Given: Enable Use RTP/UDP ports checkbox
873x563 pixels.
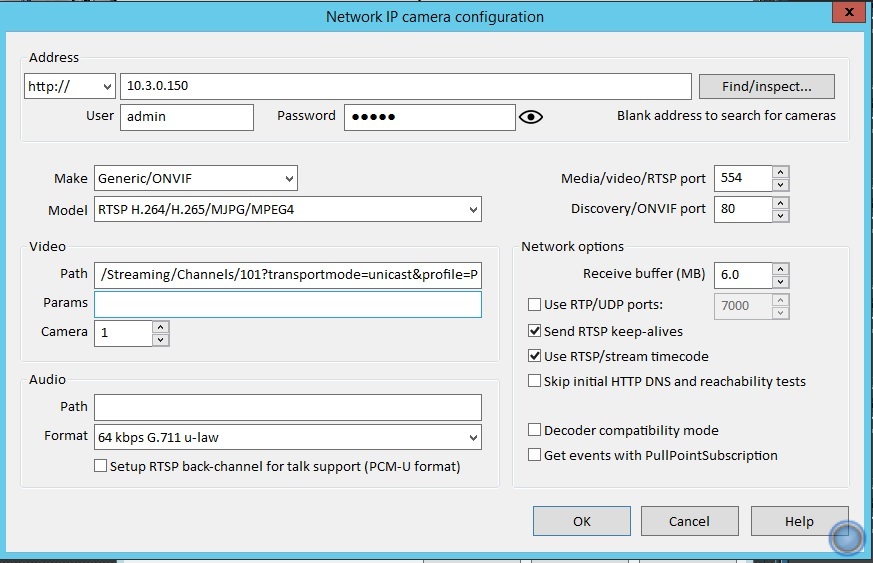Looking at the screenshot, I should click(534, 305).
